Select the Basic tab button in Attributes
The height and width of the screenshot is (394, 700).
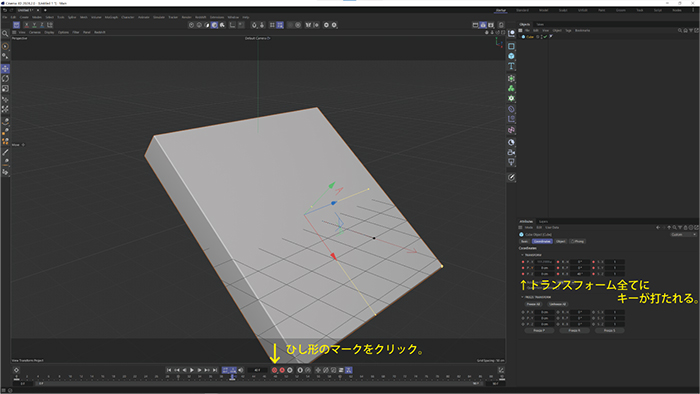[525, 241]
